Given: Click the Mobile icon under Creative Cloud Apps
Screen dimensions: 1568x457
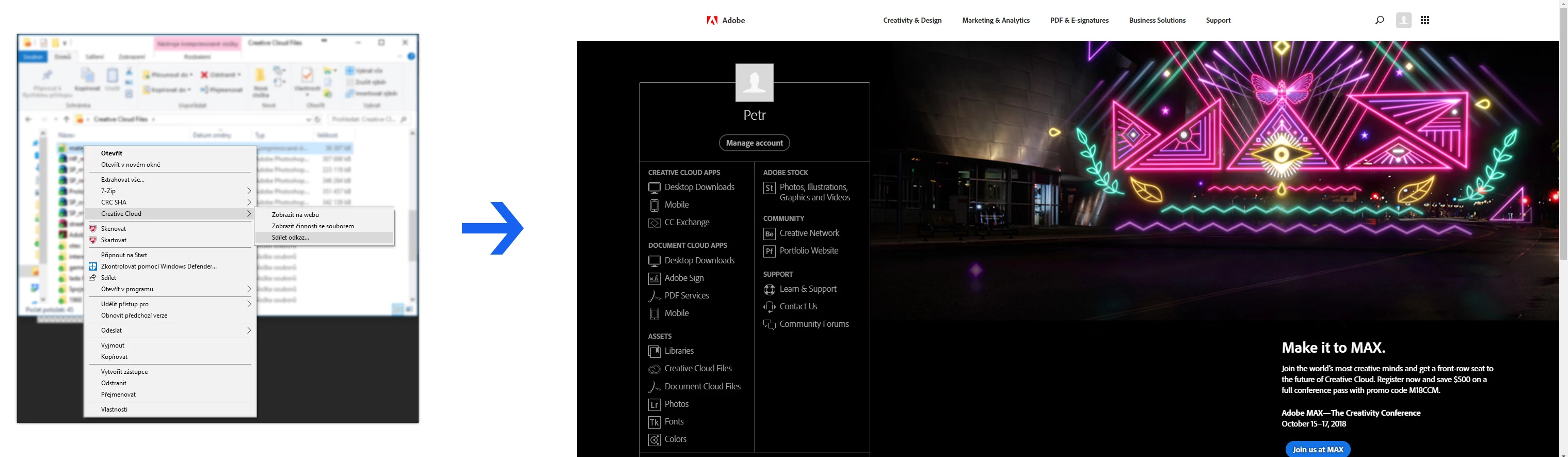Looking at the screenshot, I should (x=654, y=206).
